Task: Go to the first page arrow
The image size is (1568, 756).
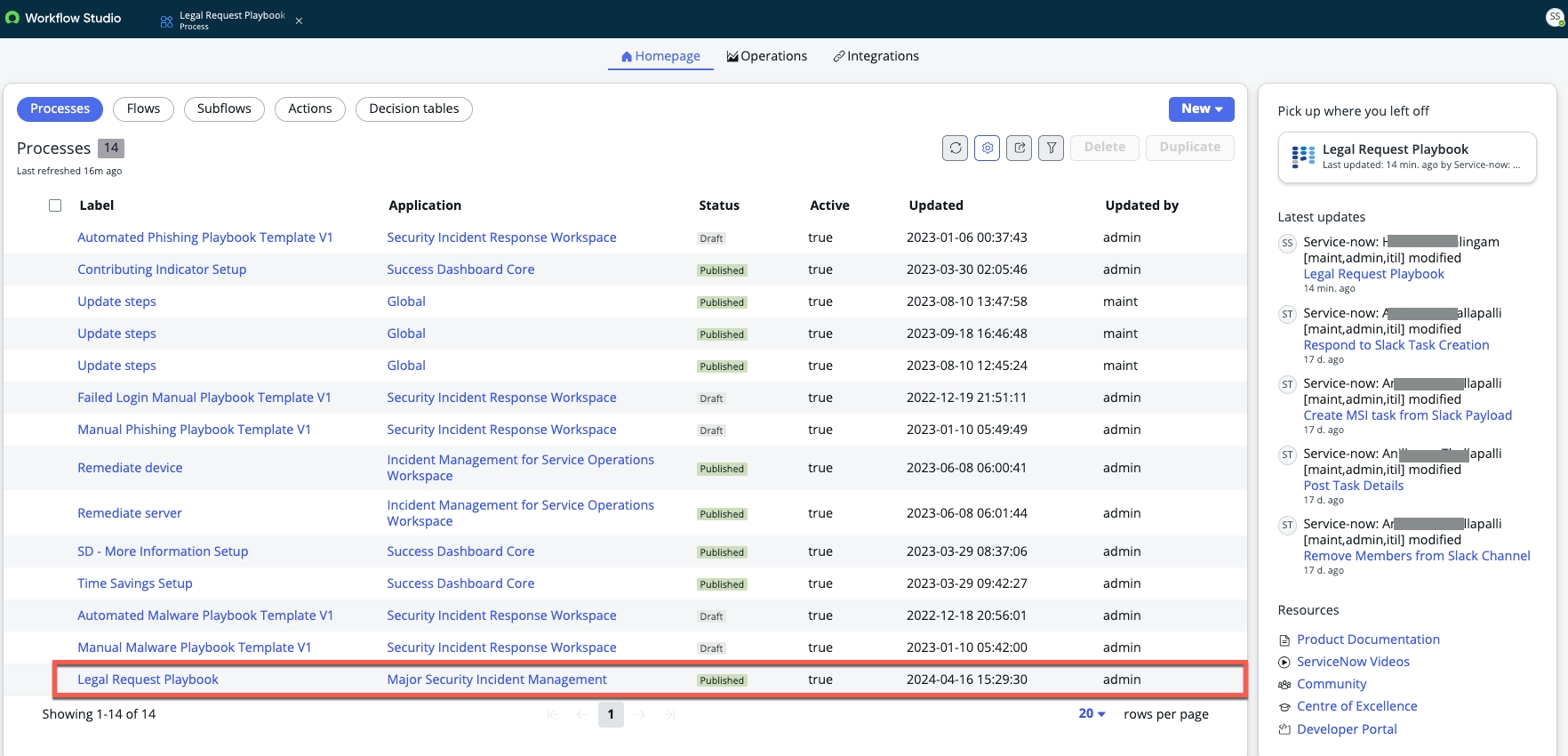Action: 553,714
